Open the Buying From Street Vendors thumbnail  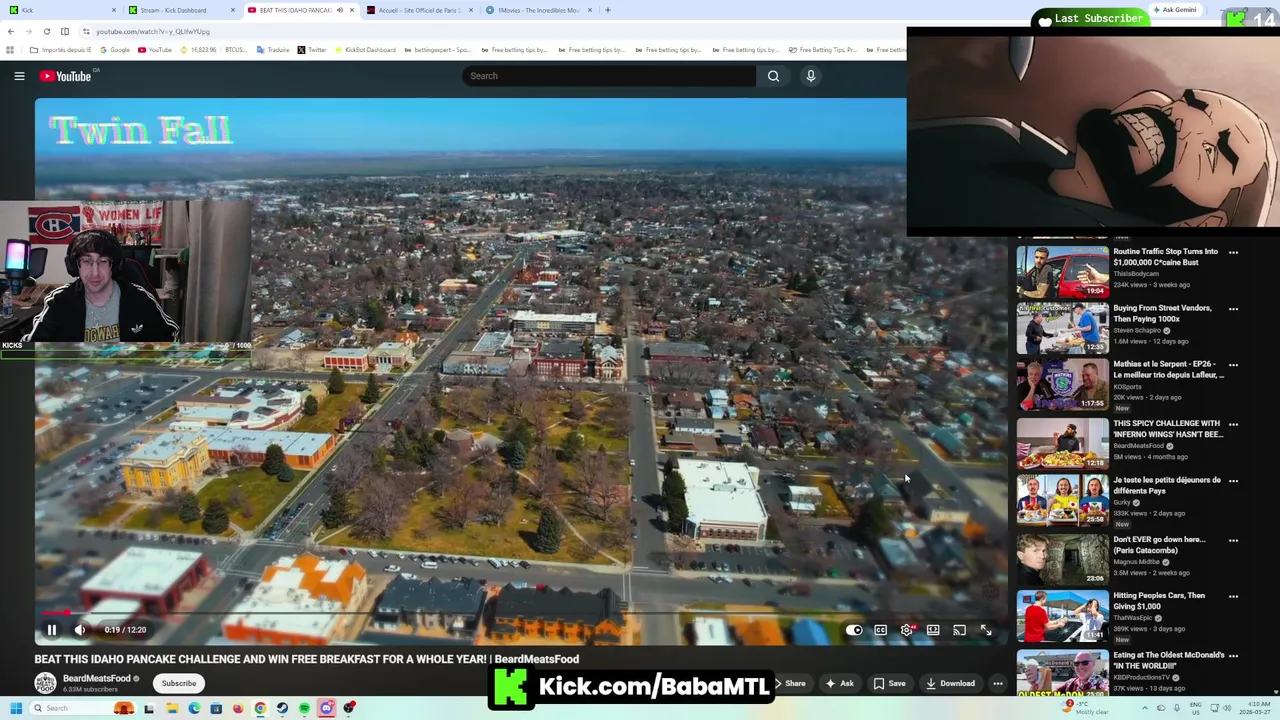click(x=1062, y=328)
